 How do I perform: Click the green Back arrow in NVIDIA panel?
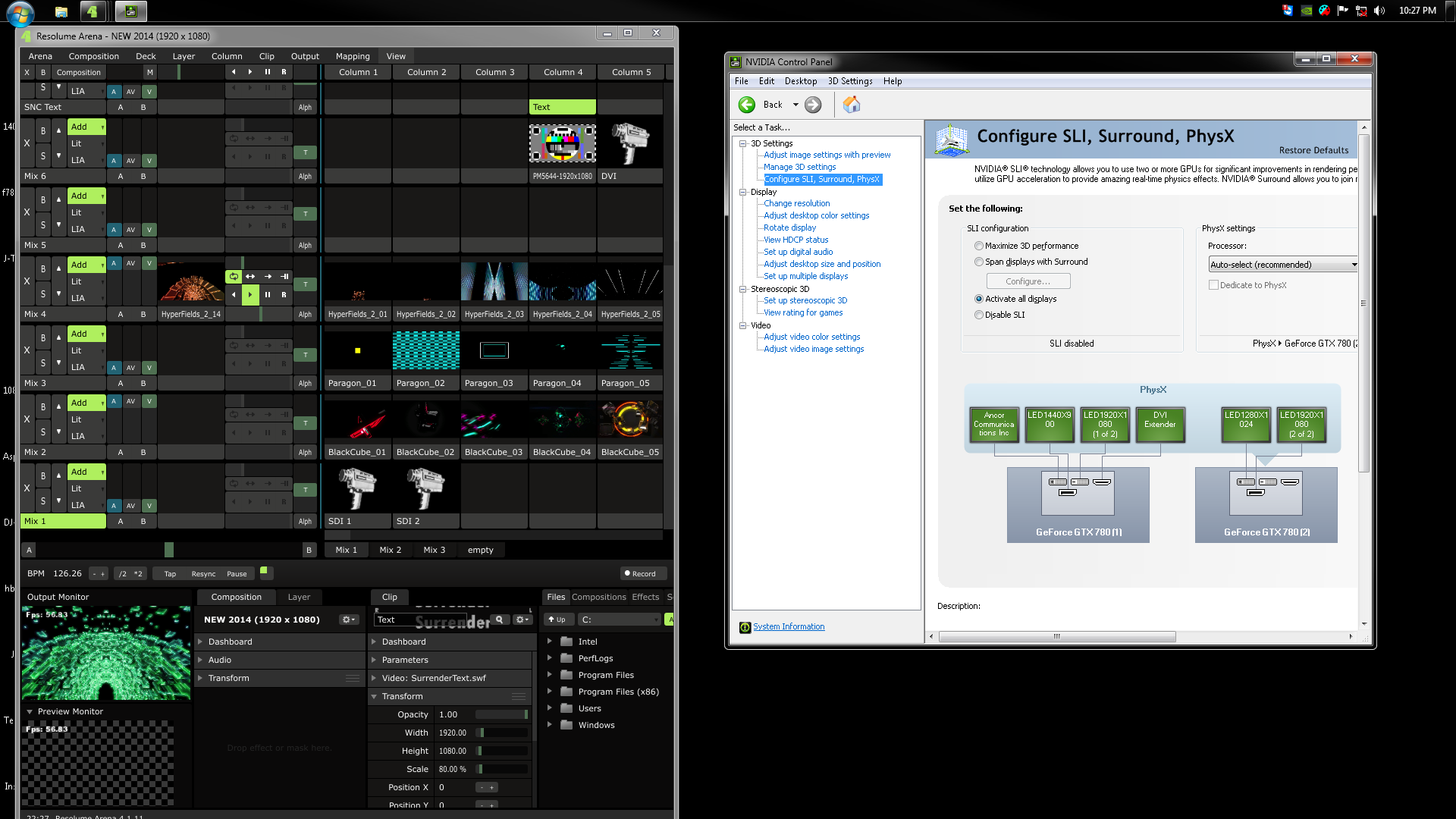(747, 105)
